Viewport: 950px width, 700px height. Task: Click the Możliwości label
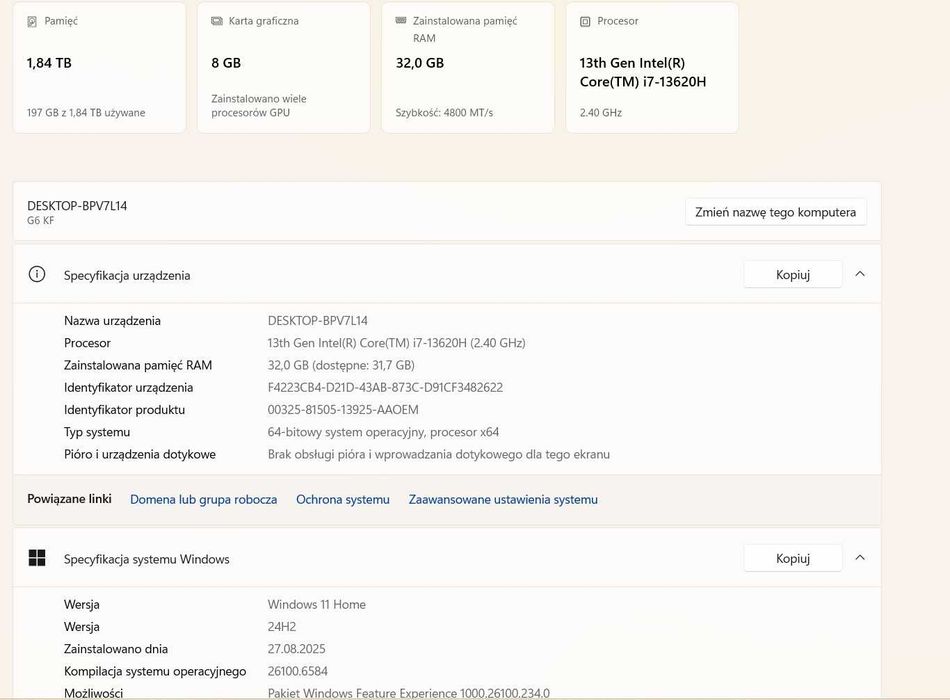point(93,693)
